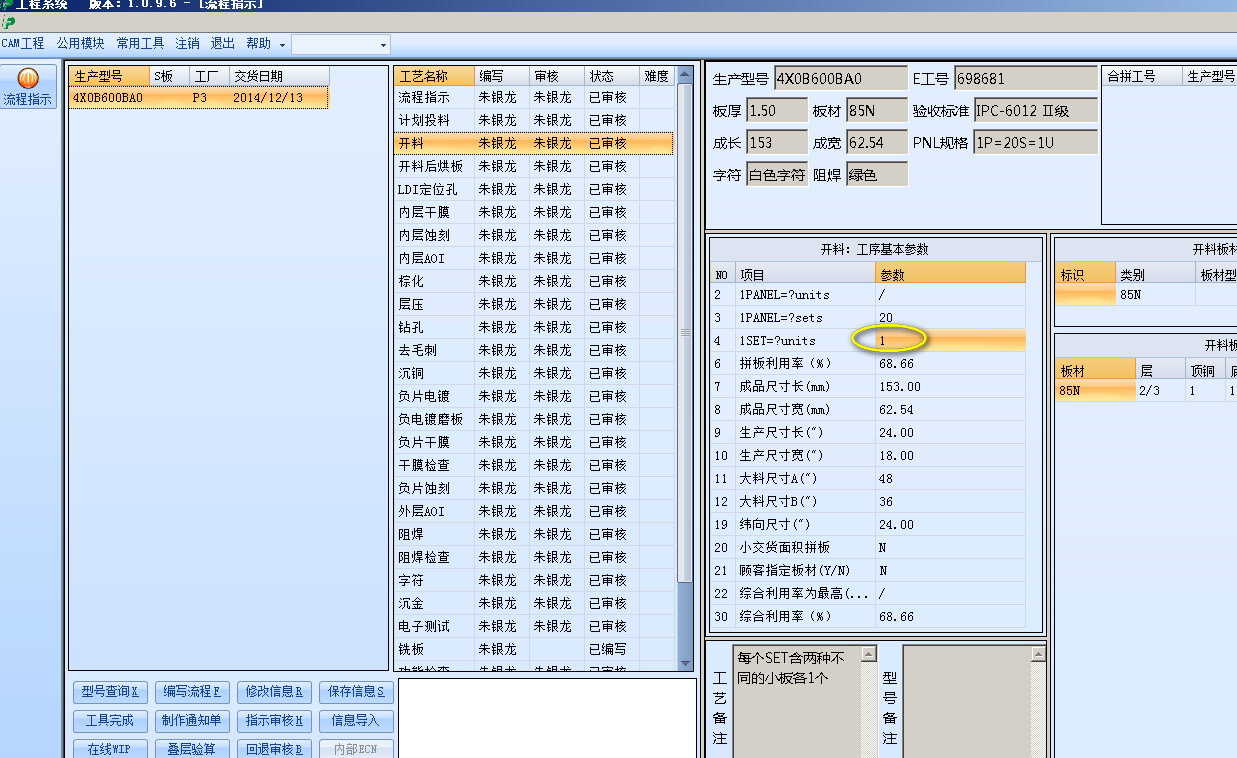Click the PNL规格 field
1237x758 pixels.
[1035, 143]
